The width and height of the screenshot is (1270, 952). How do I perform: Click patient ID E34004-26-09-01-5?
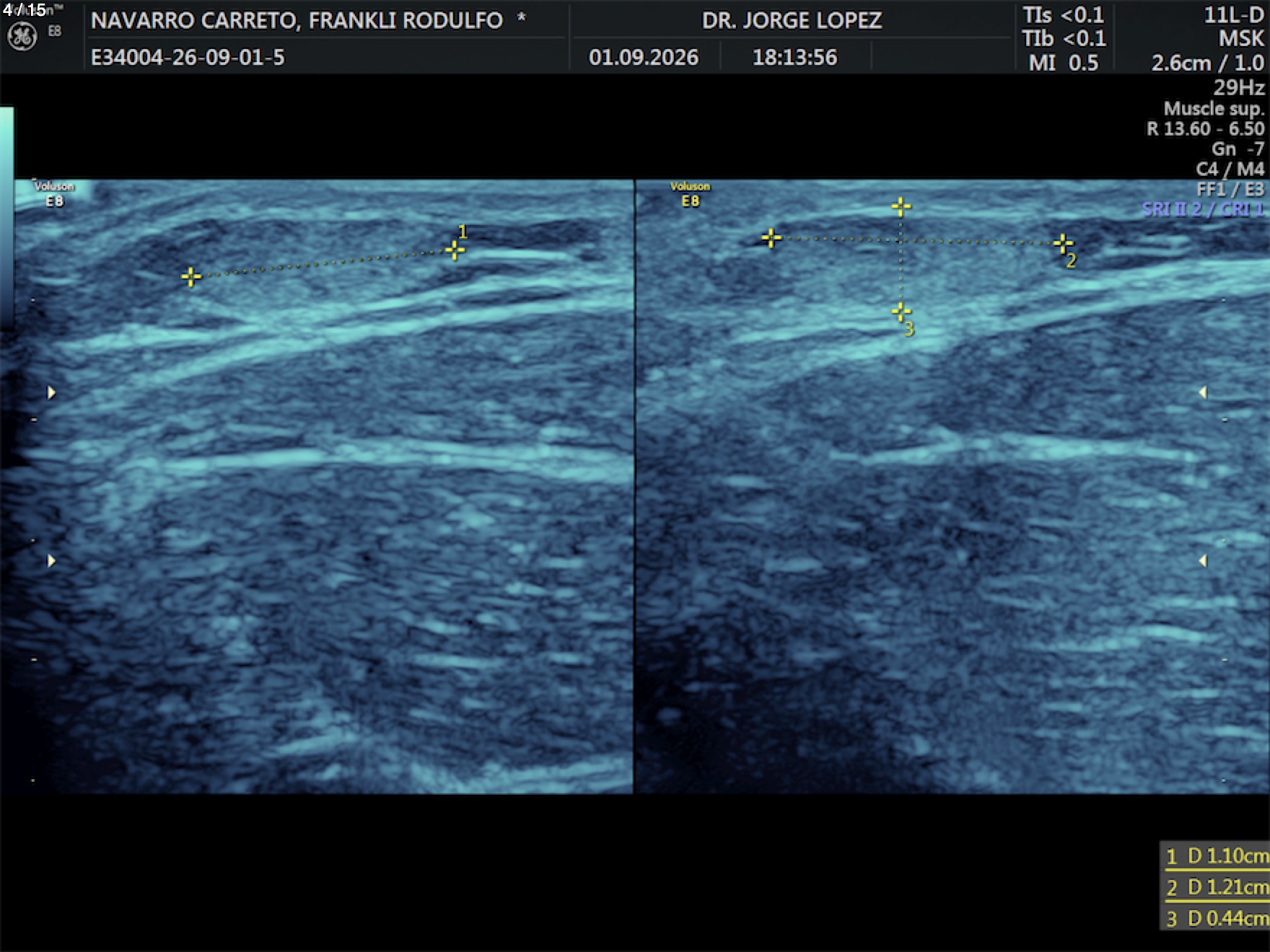tap(188, 57)
